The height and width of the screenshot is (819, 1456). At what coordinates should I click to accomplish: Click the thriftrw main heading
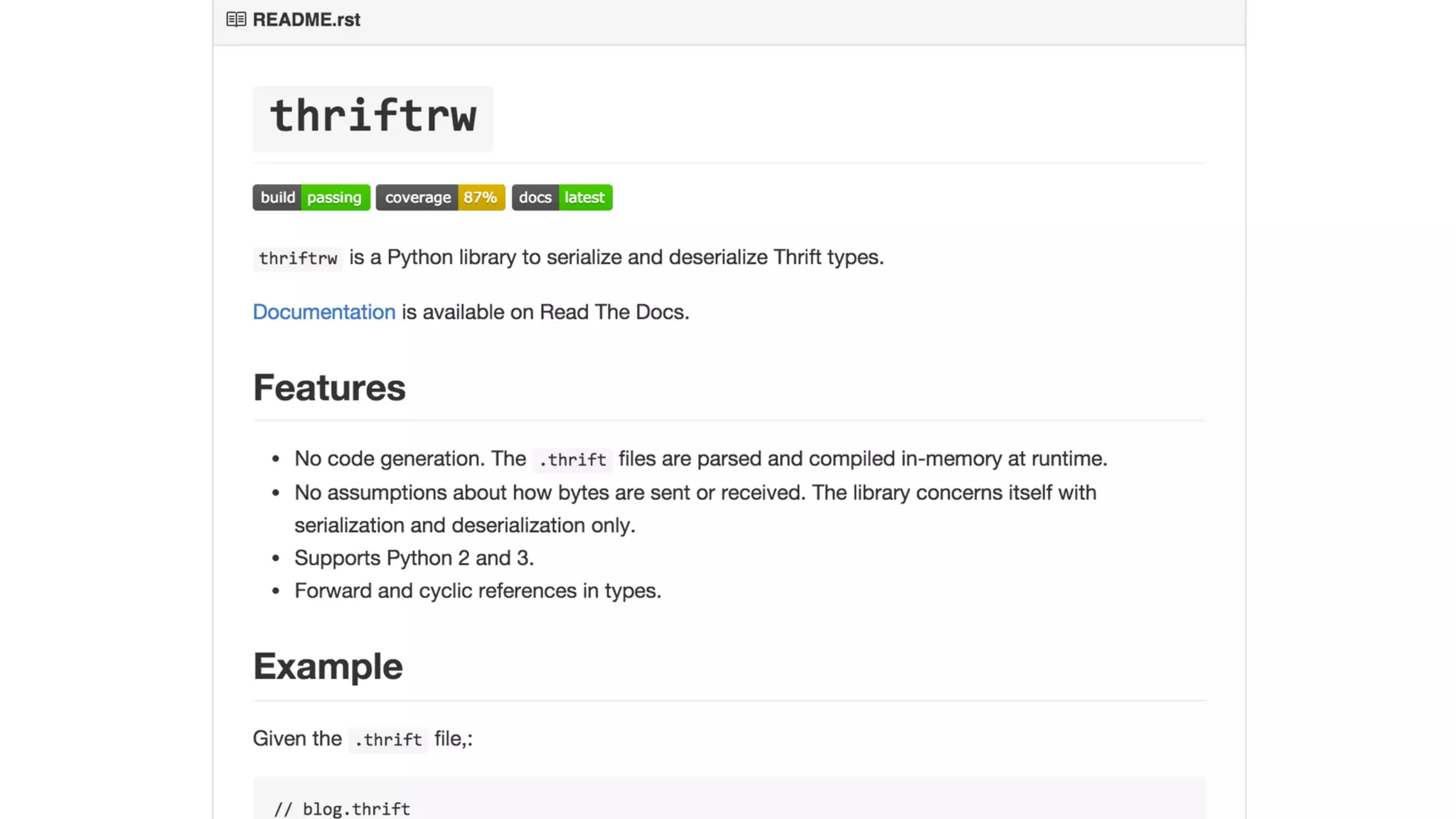tap(373, 117)
